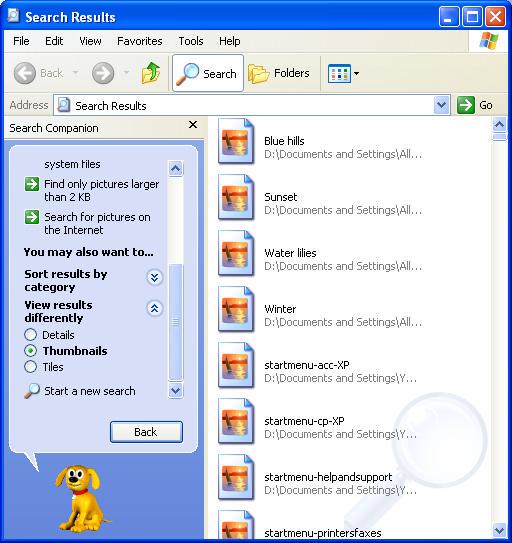Maximize the Search Results window
The width and height of the screenshot is (512, 543).
point(472,16)
